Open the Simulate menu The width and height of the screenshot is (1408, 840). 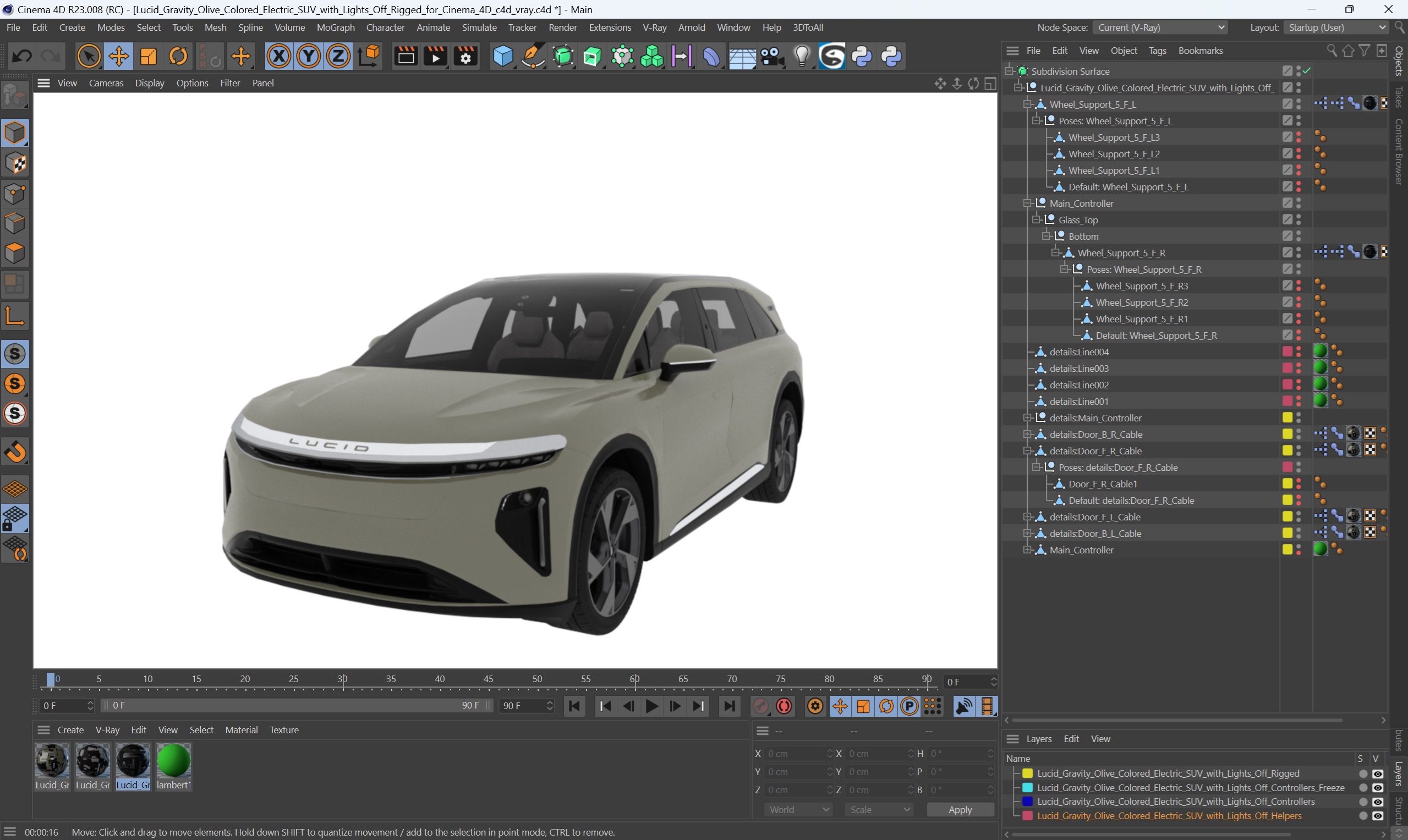point(479,27)
